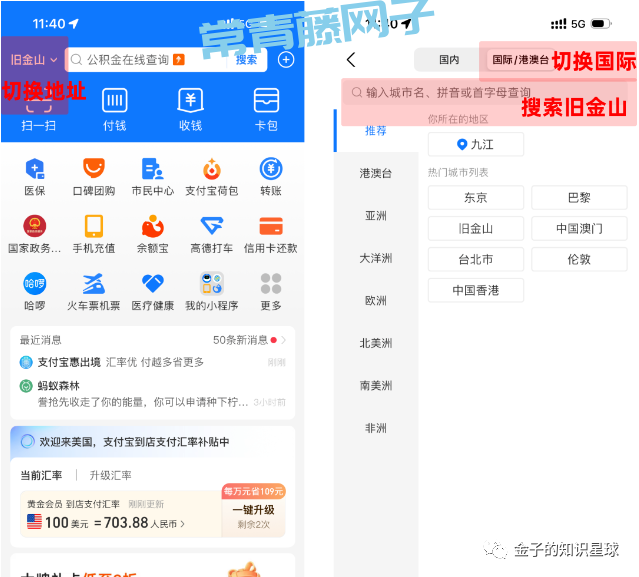Tap the city name search field

485,92
